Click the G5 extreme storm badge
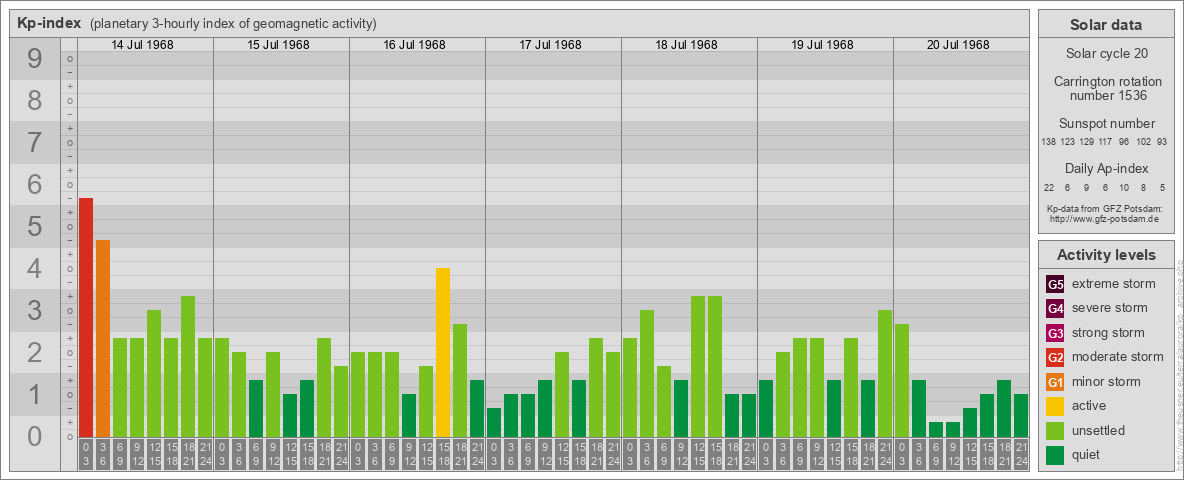This screenshot has height=480, width=1184. pyautogui.click(x=1055, y=284)
